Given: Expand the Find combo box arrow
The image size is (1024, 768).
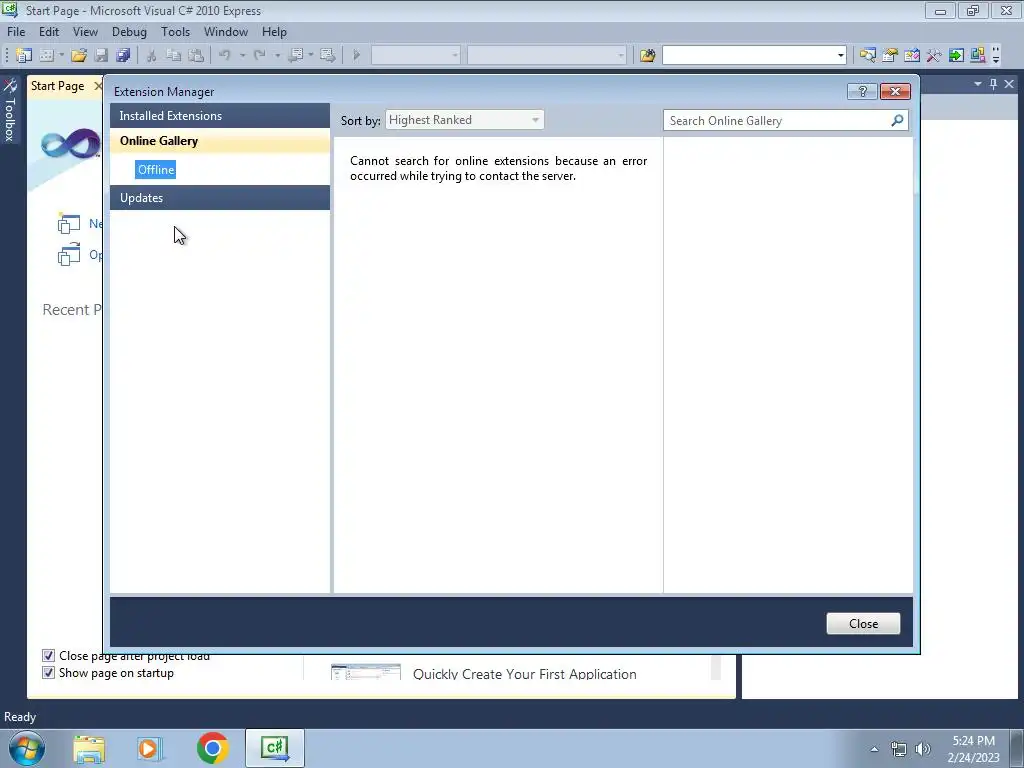Looking at the screenshot, I should click(x=840, y=56).
